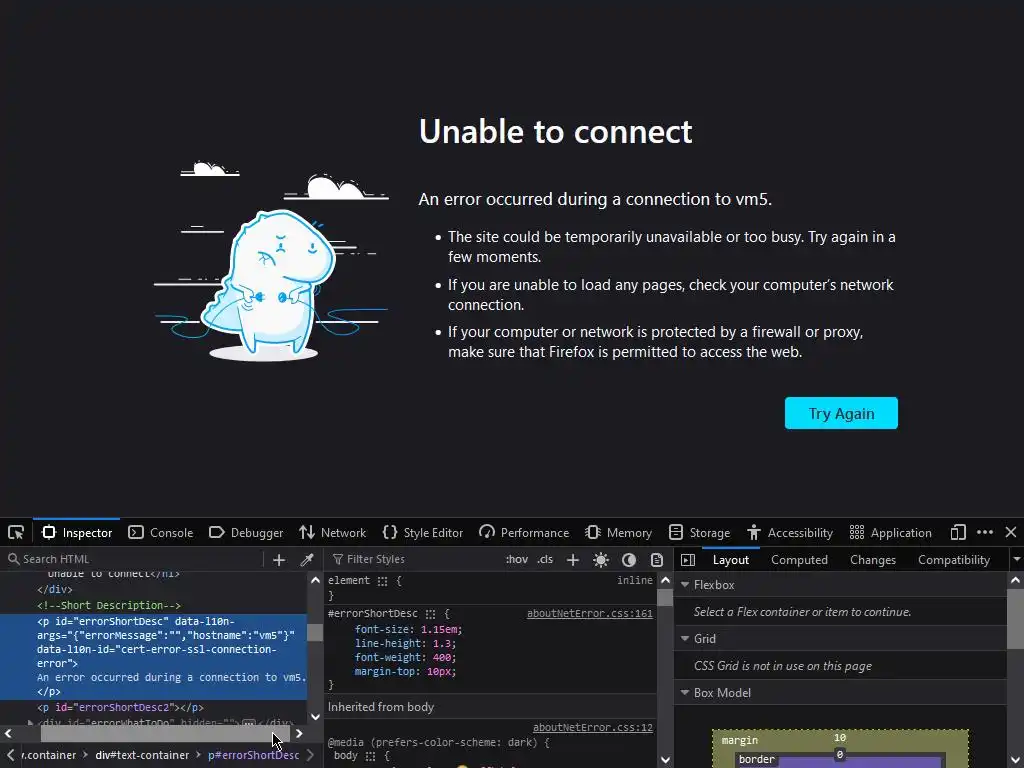The image size is (1024, 768).
Task: Activate the element picker icon
Action: 16,533
